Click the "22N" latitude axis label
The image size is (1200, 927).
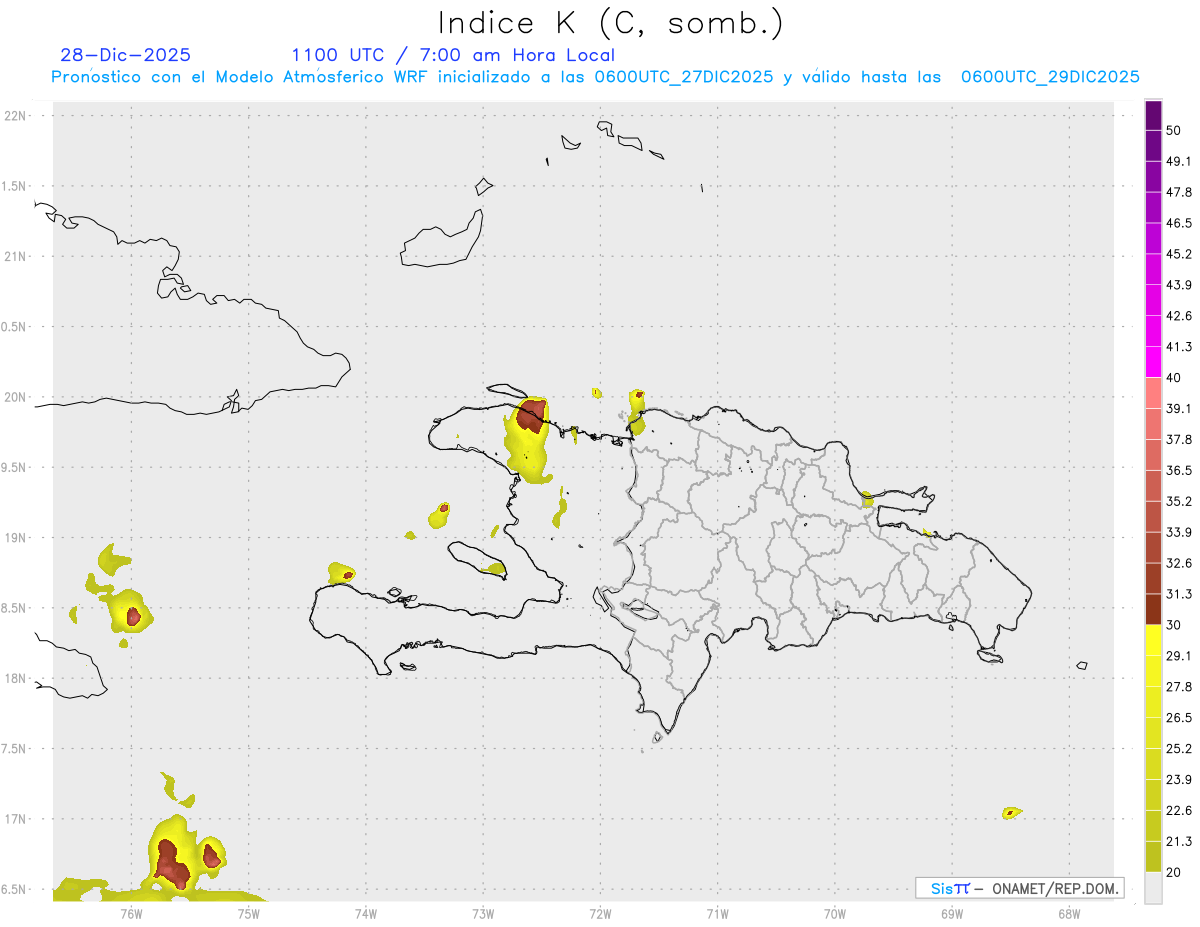[x=15, y=116]
